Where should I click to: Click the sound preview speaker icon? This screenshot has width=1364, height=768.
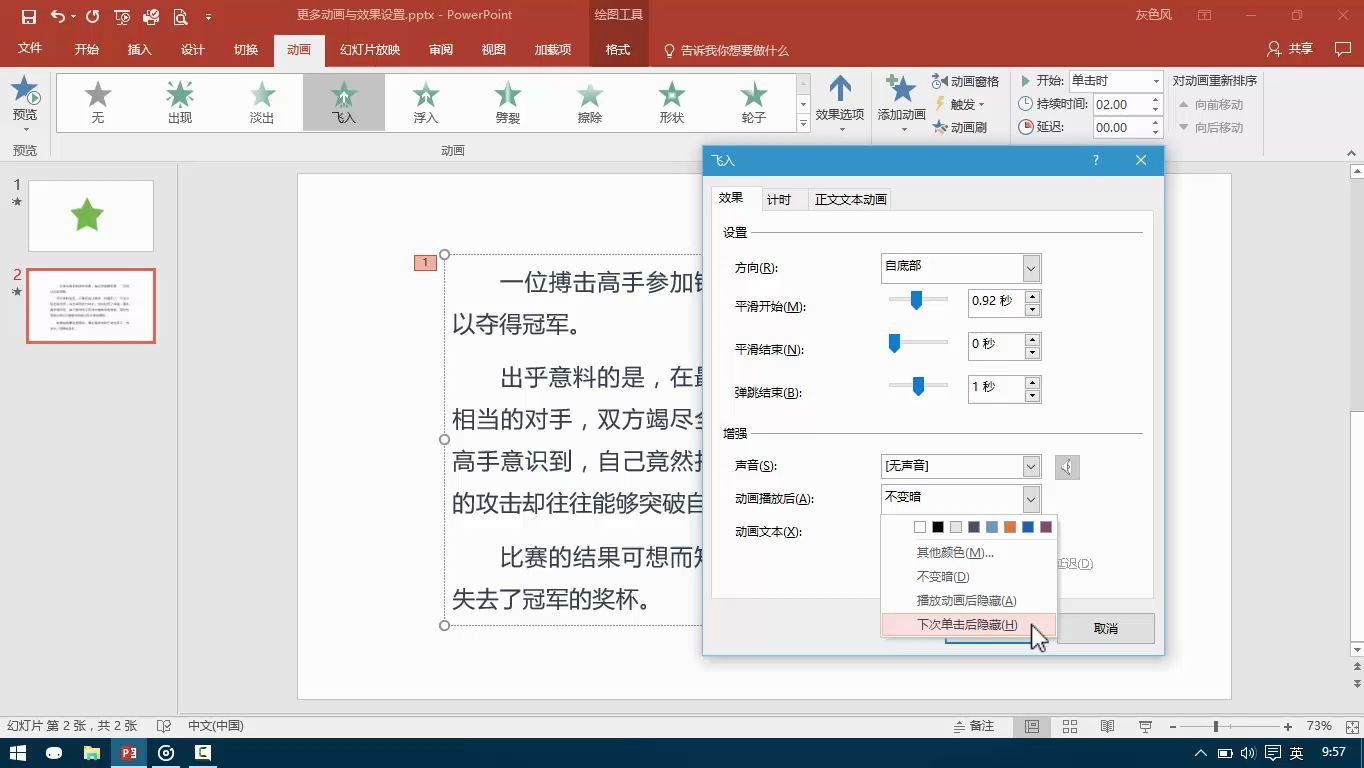[x=1066, y=466]
